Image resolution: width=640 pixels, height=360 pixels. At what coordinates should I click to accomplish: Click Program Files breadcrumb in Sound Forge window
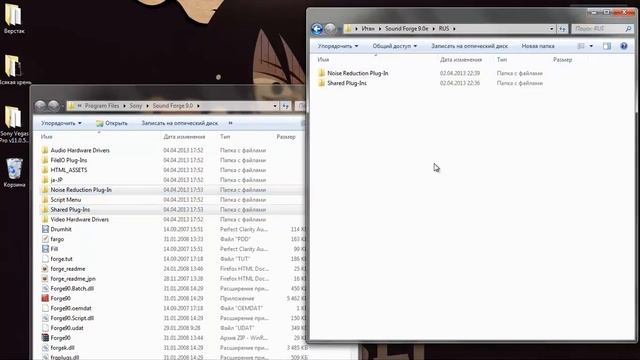[x=102, y=106]
